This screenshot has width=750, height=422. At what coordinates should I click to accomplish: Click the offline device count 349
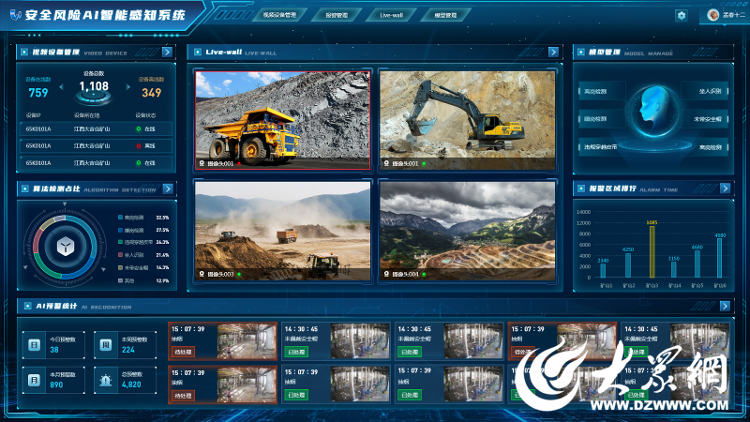point(151,93)
